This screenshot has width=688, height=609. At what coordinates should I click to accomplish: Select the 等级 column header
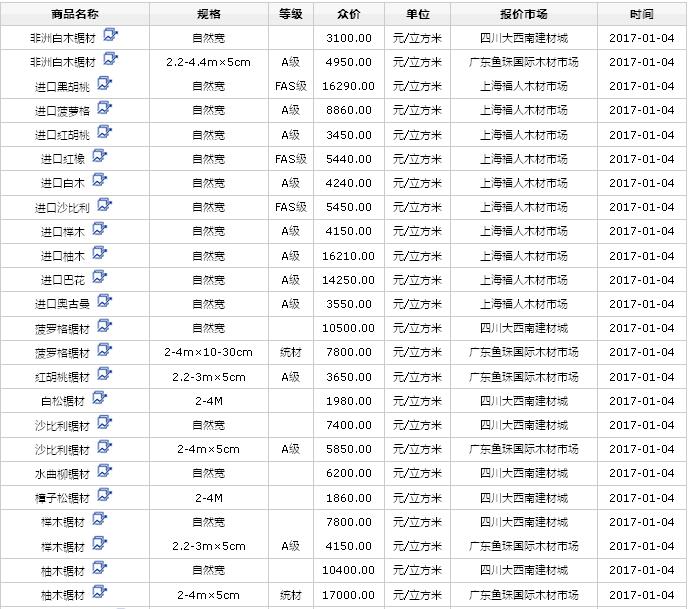coord(290,15)
